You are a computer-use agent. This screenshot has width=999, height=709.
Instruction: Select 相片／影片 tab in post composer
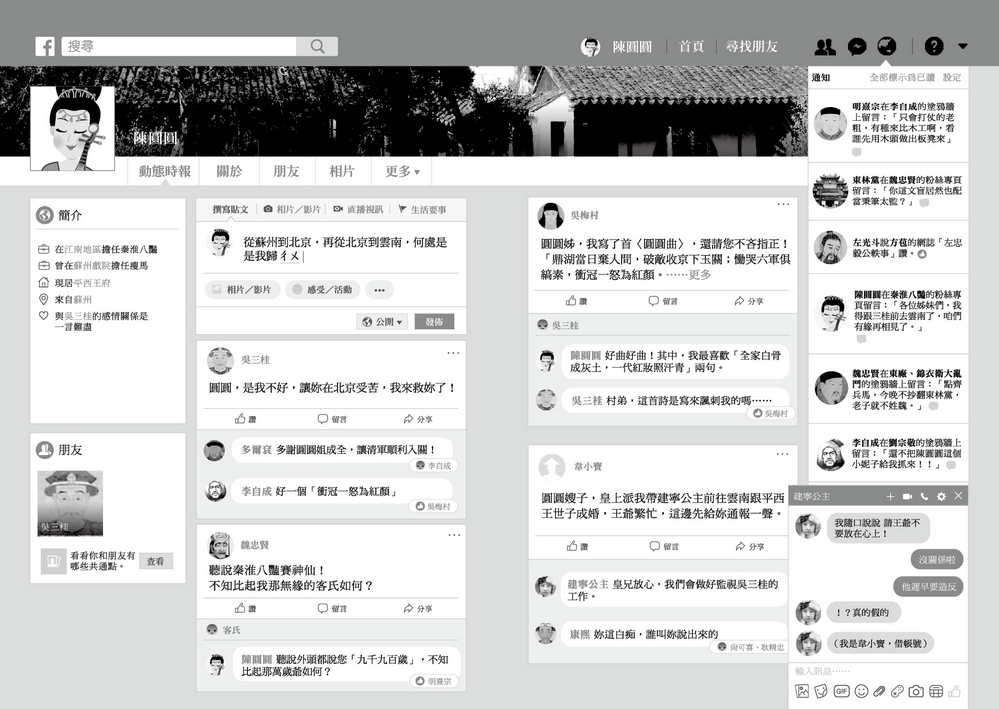(x=292, y=209)
